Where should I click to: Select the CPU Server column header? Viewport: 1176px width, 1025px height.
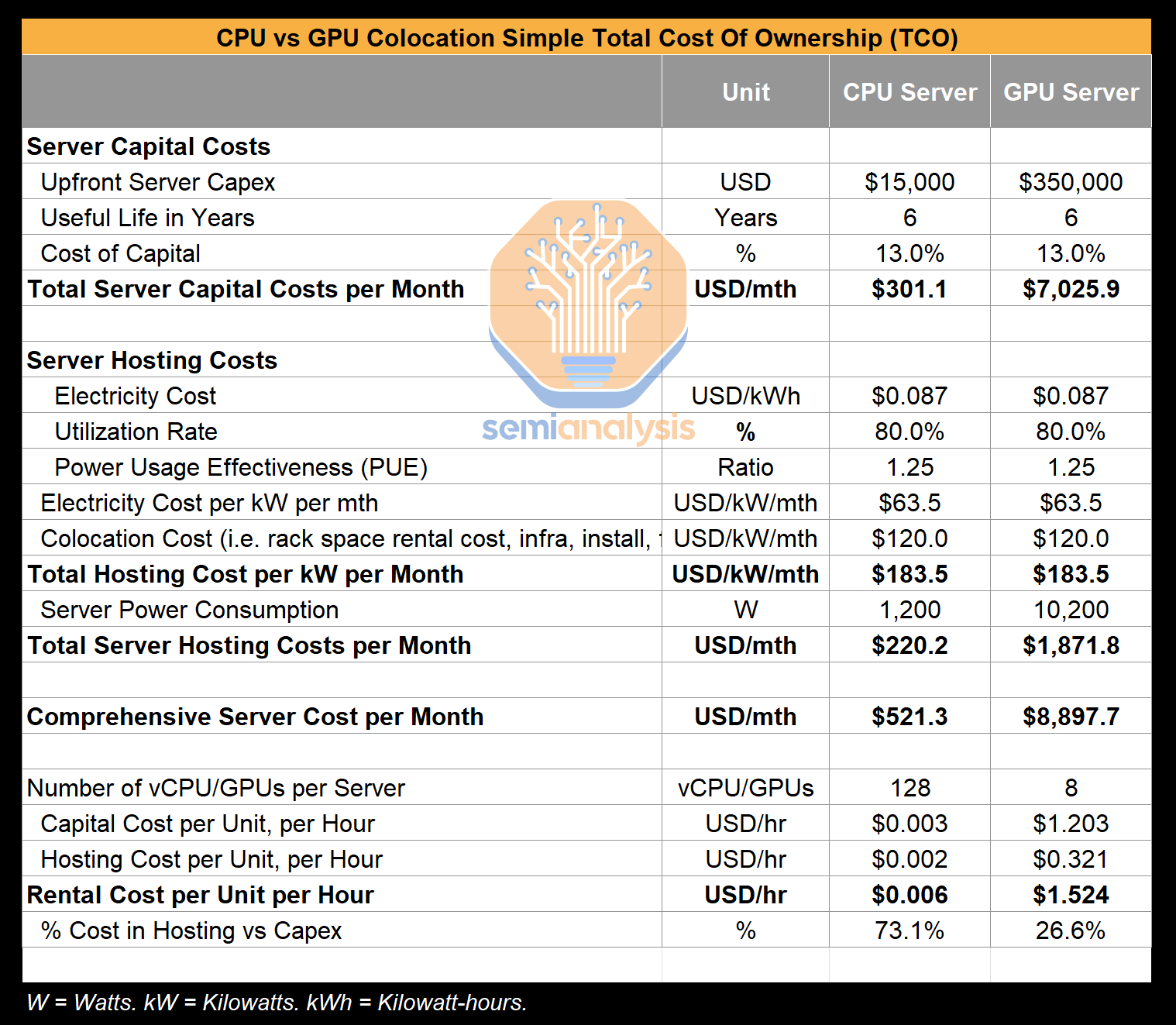(x=910, y=92)
